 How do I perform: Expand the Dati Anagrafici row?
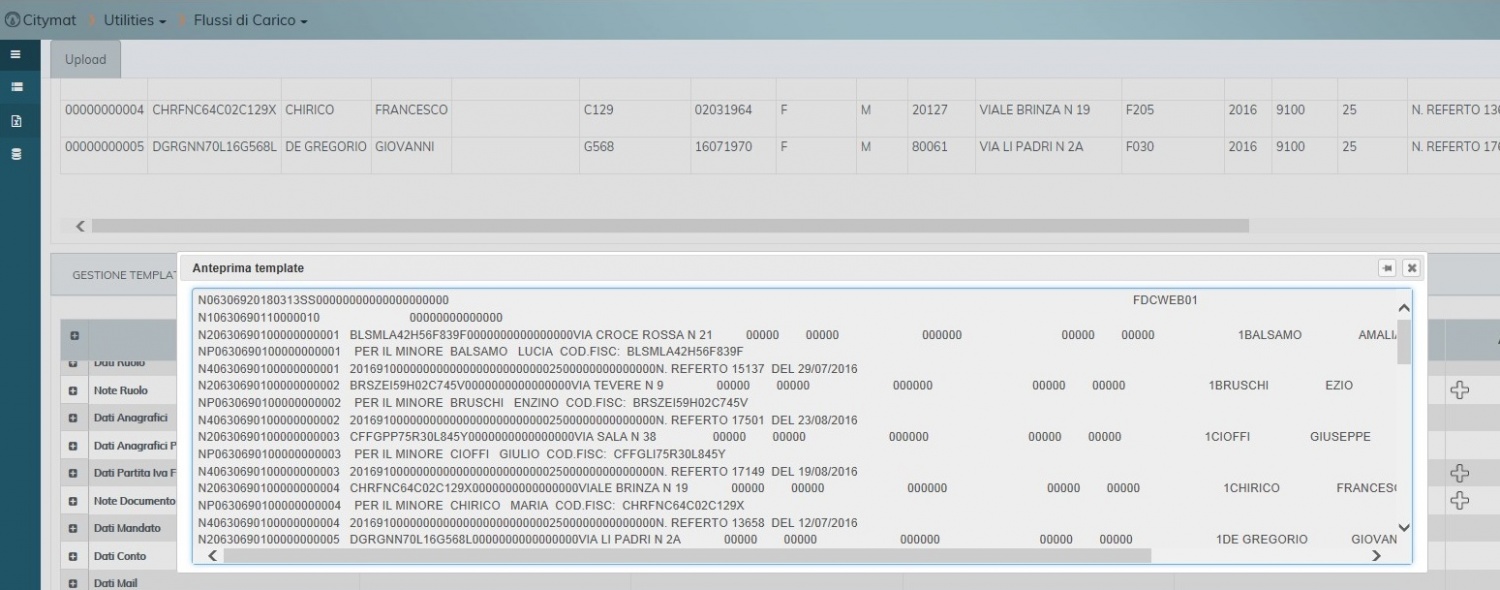pyautogui.click(x=73, y=418)
